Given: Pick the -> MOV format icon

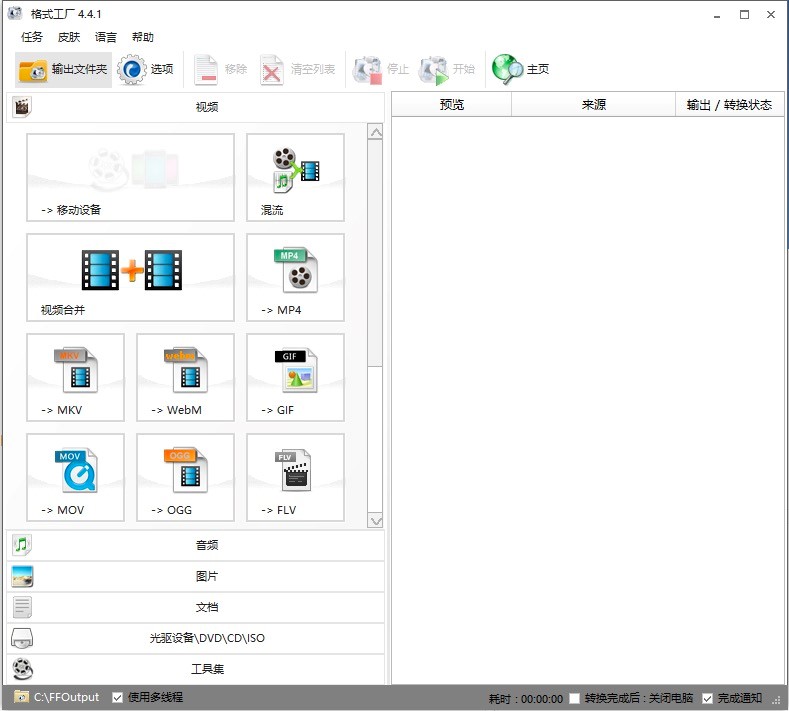Looking at the screenshot, I should pyautogui.click(x=75, y=477).
